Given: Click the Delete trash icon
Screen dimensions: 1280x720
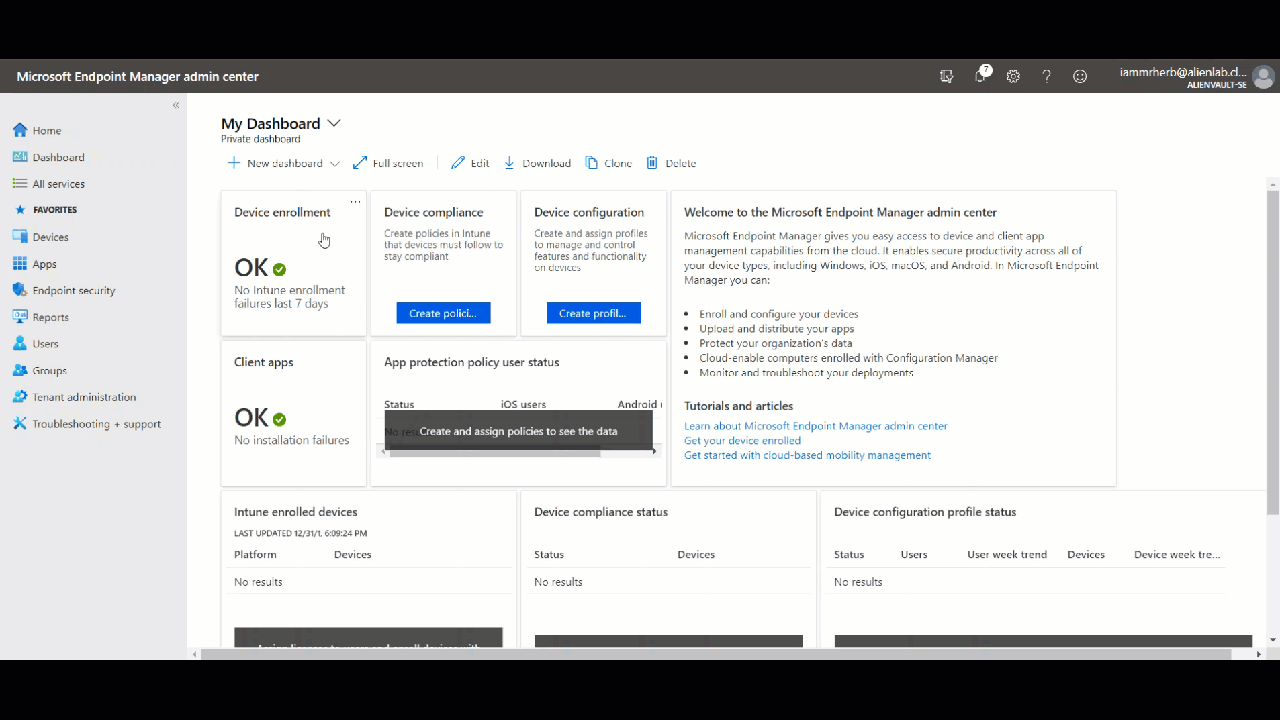Looking at the screenshot, I should click(652, 163).
